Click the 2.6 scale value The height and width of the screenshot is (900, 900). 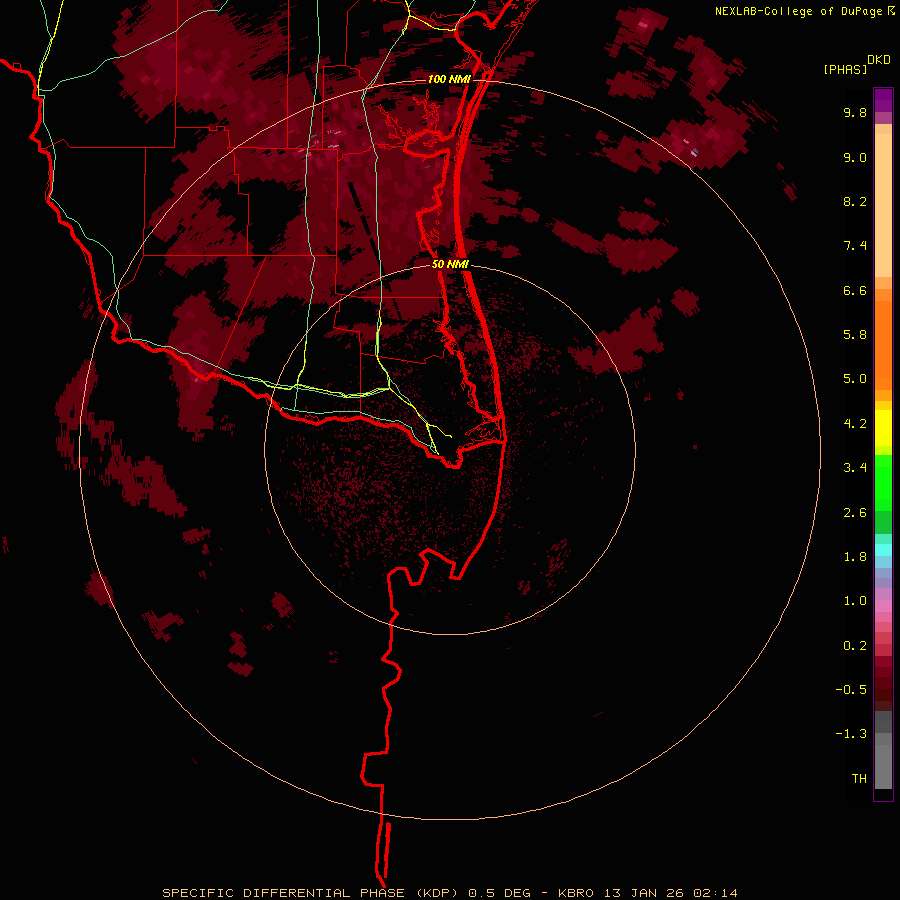click(x=855, y=513)
